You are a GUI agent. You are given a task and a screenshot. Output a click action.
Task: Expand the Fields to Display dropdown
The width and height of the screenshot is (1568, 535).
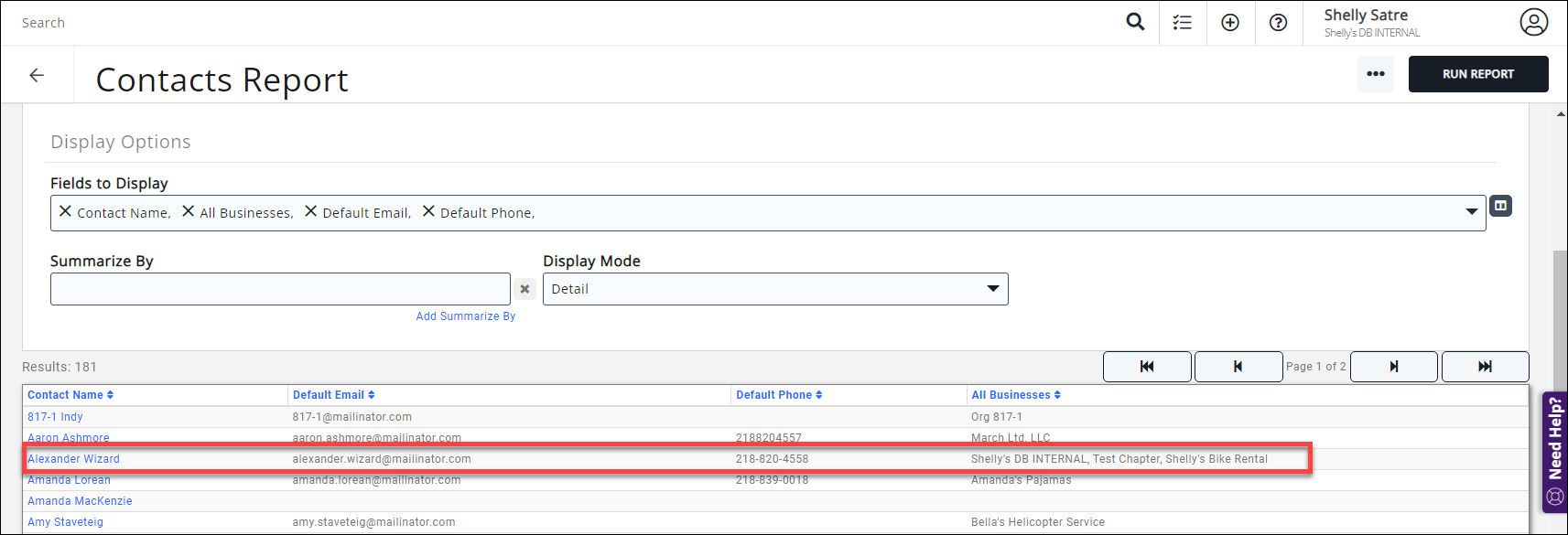[x=1471, y=212]
